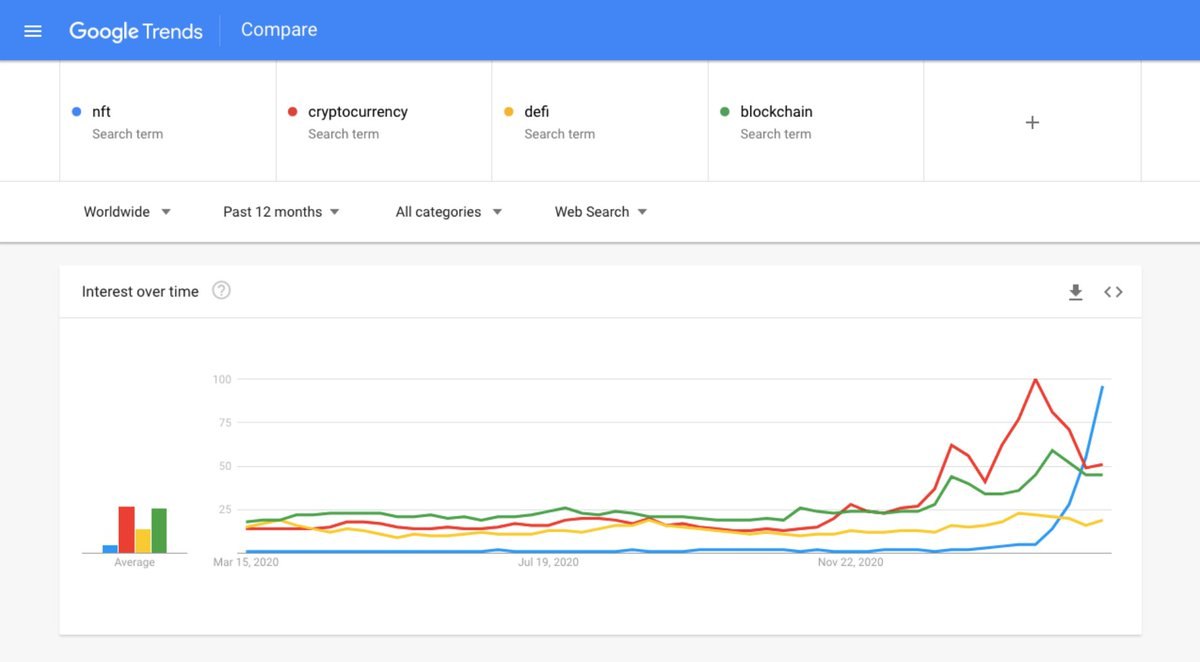
Task: Click the green blockchain average bar
Action: [x=159, y=531]
